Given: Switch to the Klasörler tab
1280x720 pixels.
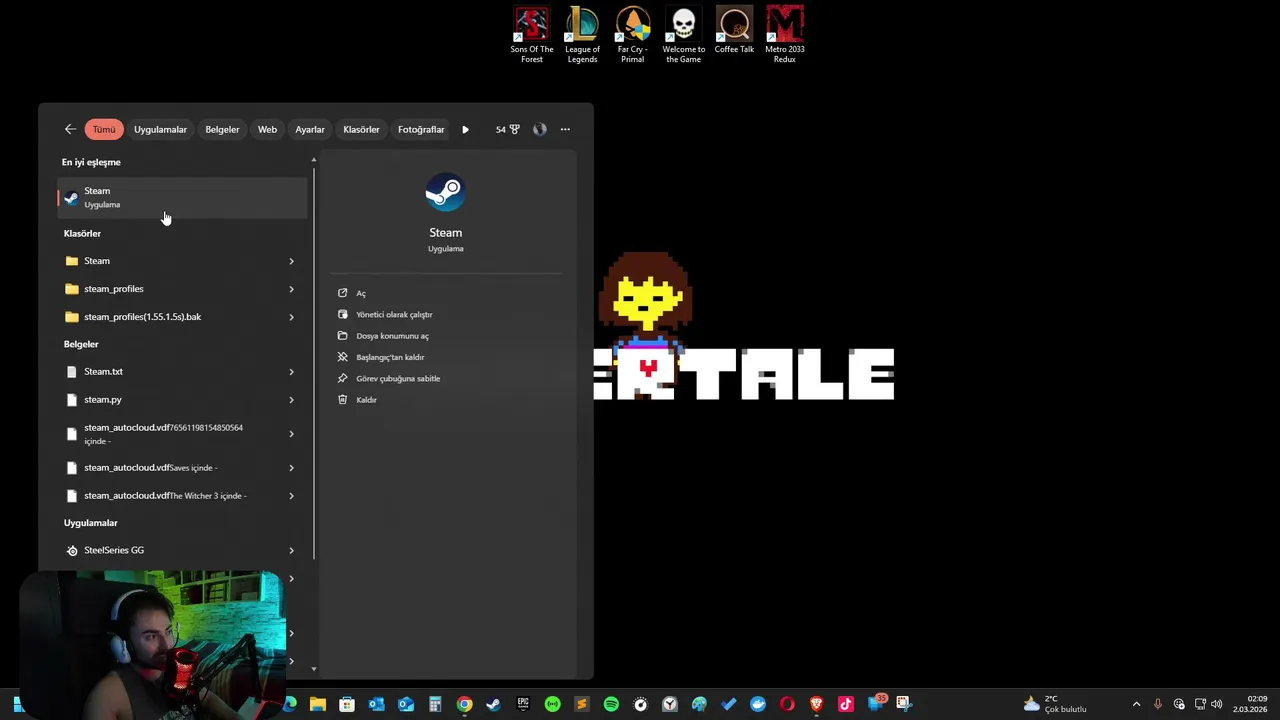Looking at the screenshot, I should [x=361, y=129].
